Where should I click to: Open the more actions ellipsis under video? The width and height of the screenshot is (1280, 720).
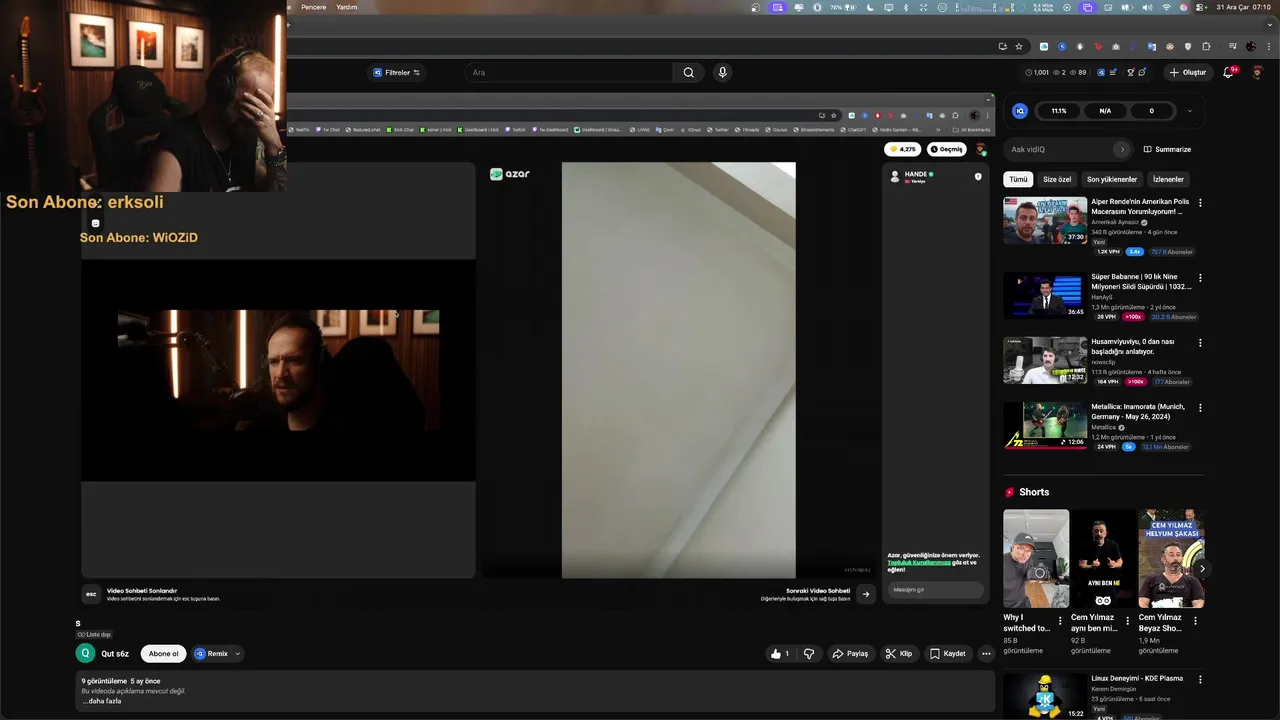[986, 654]
